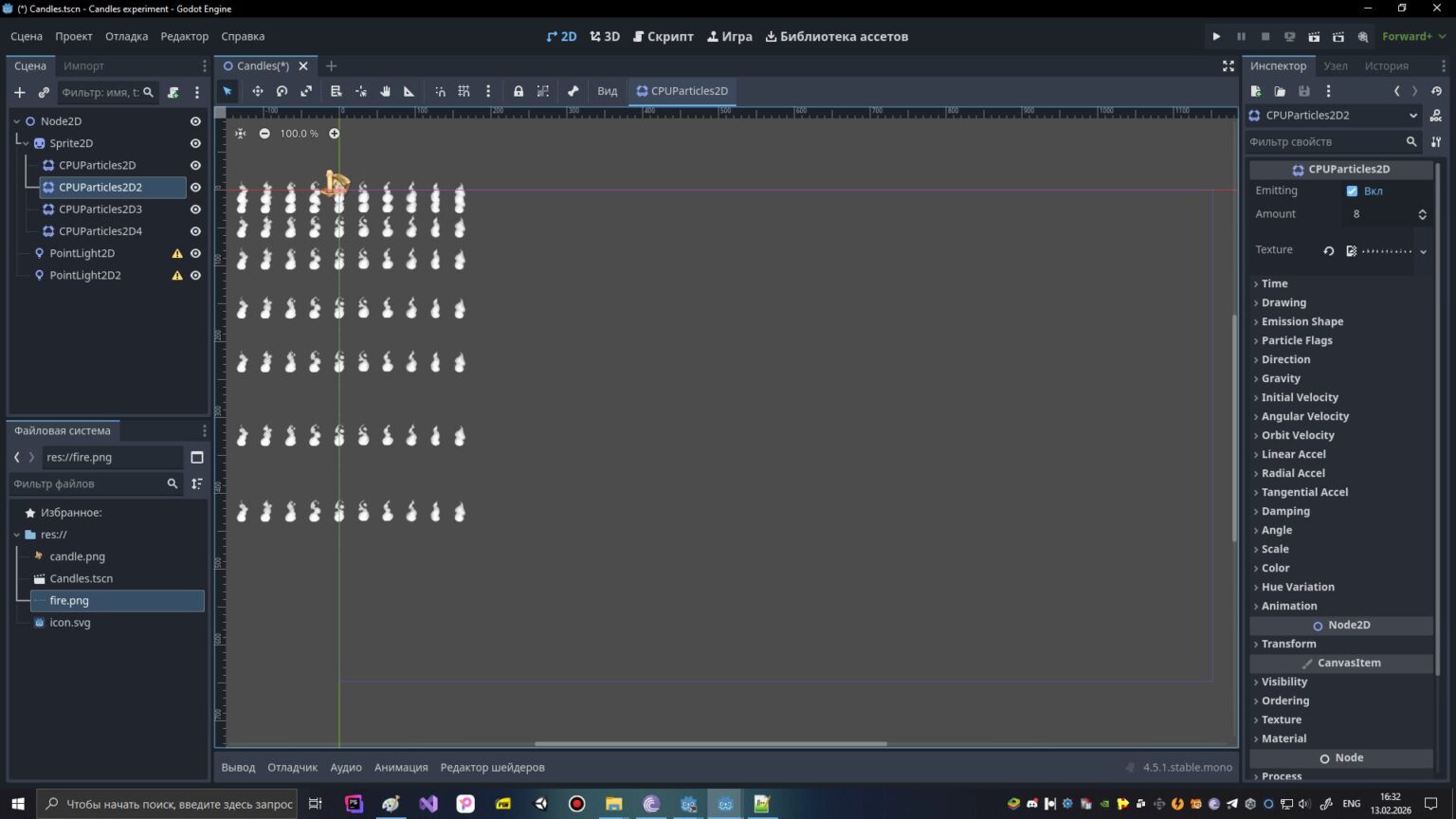Uncheck the Emitting checkbox
The width and height of the screenshot is (1456, 819).
[1352, 191]
